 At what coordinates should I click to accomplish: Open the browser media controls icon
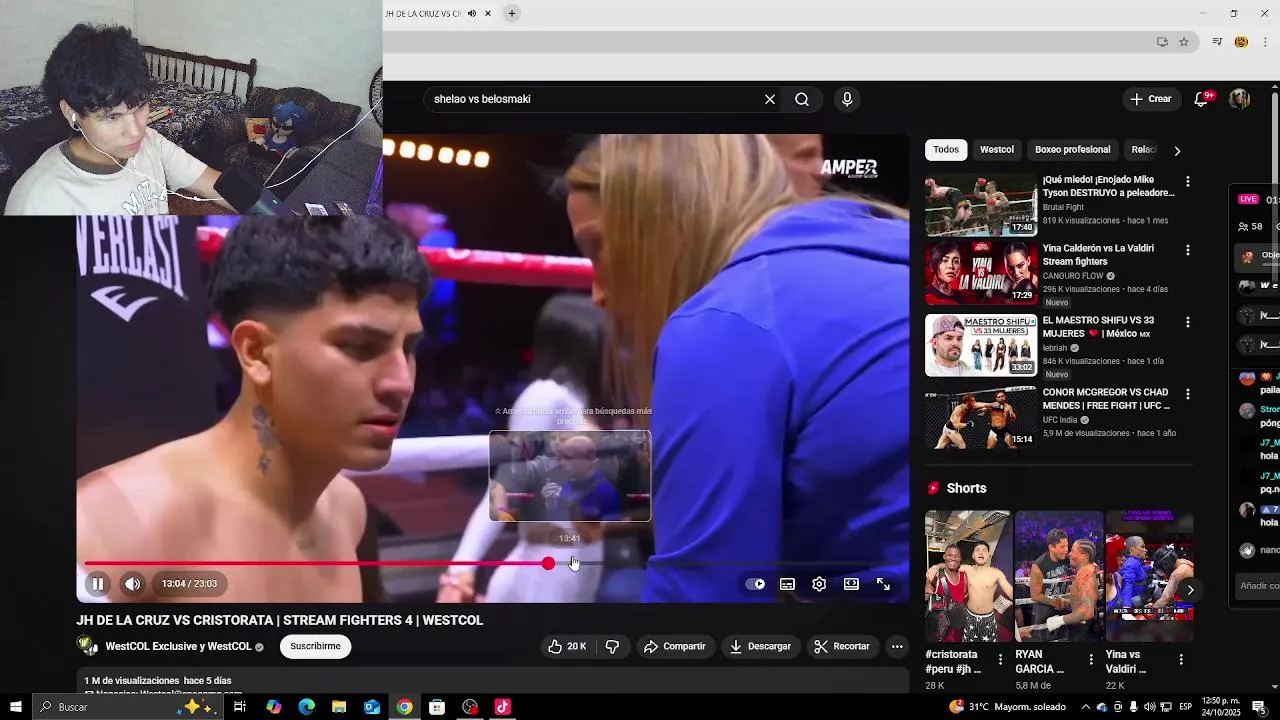click(x=1217, y=42)
